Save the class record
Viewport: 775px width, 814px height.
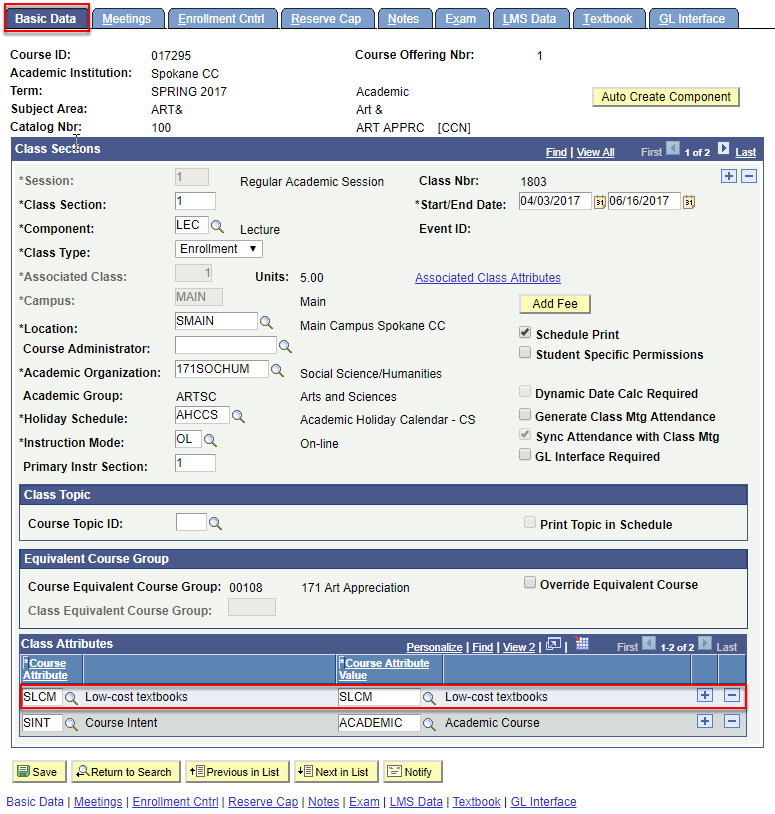(x=38, y=772)
